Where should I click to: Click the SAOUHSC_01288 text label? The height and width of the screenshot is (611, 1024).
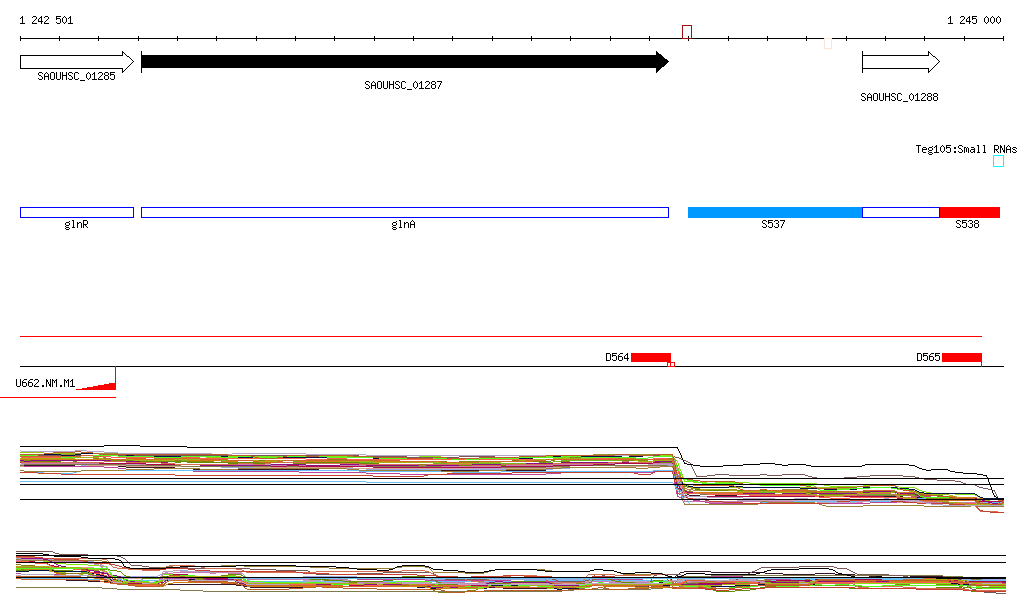[x=899, y=98]
